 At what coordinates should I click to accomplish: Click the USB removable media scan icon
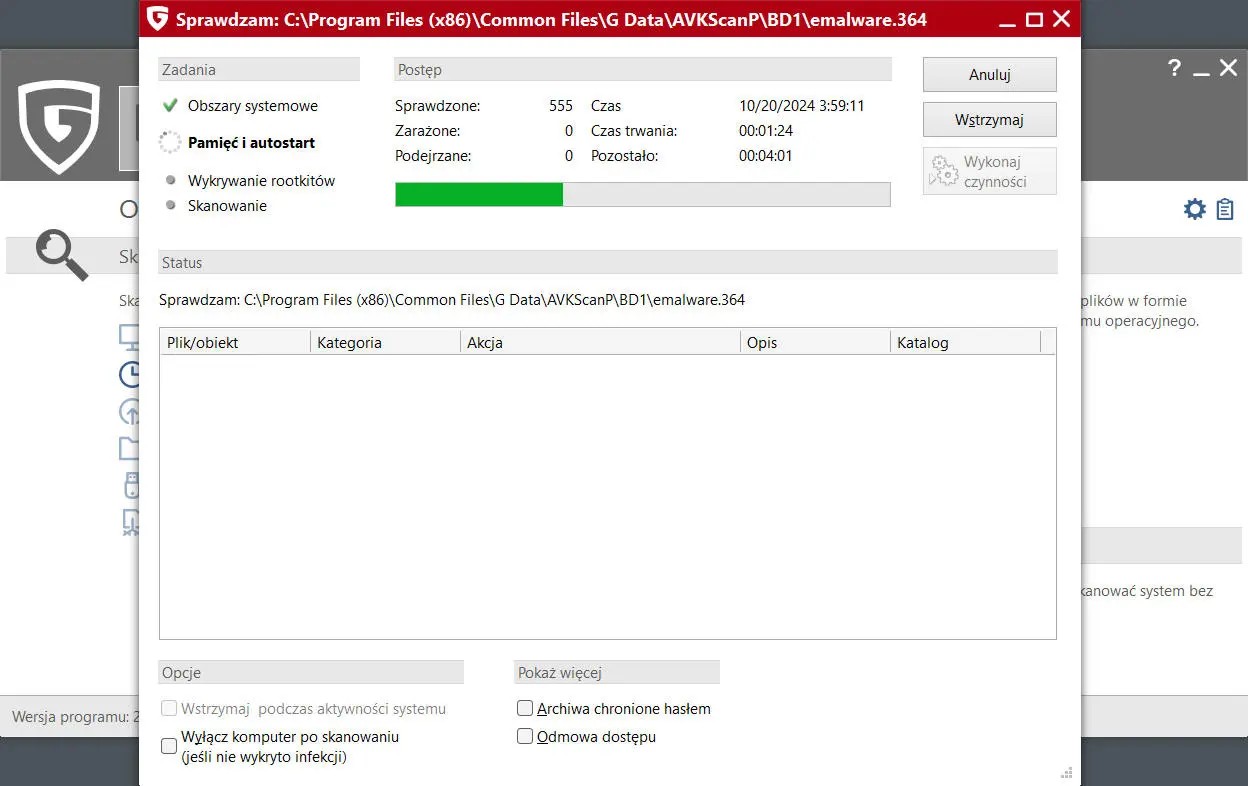tap(130, 485)
